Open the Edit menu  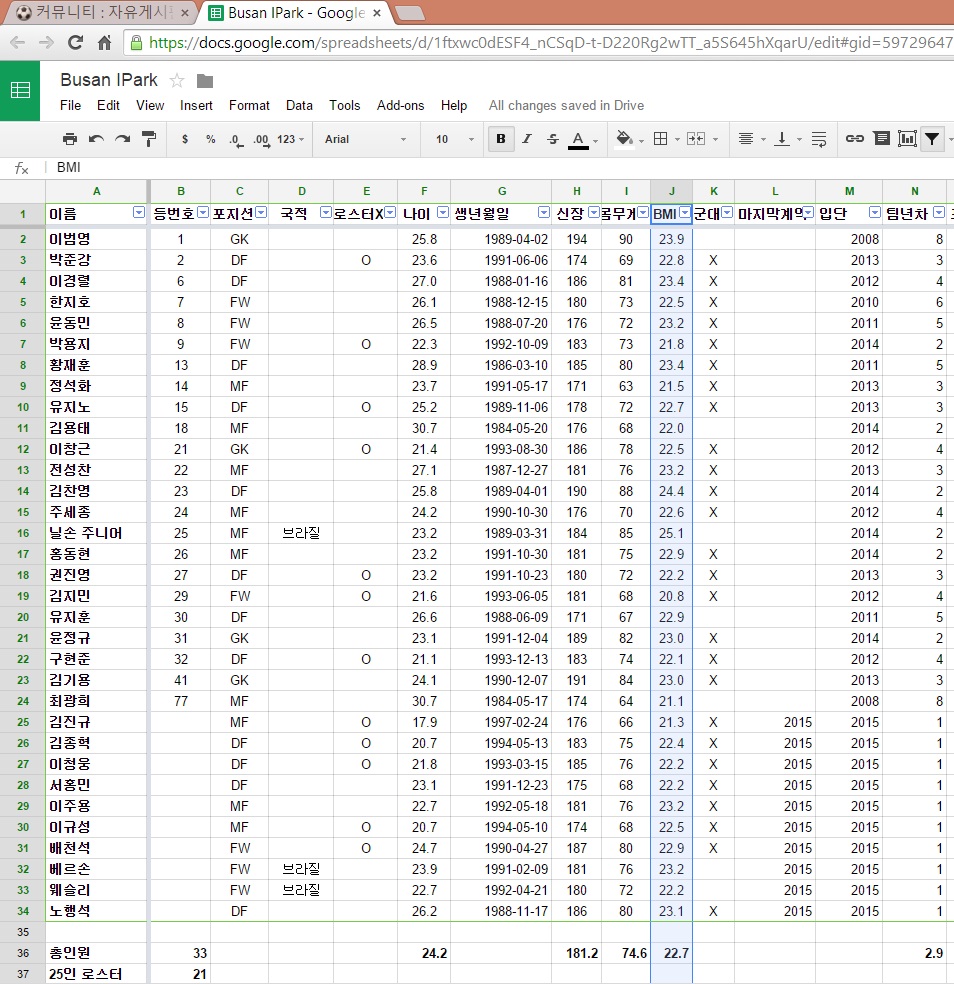point(108,105)
